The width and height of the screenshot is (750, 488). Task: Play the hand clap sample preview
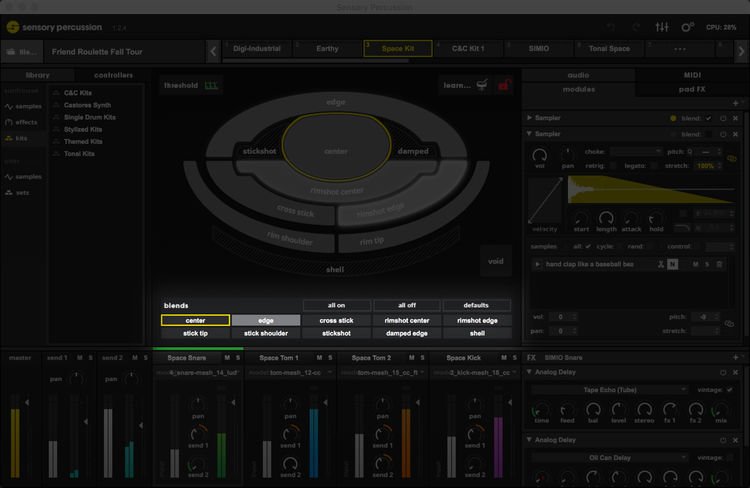537,264
